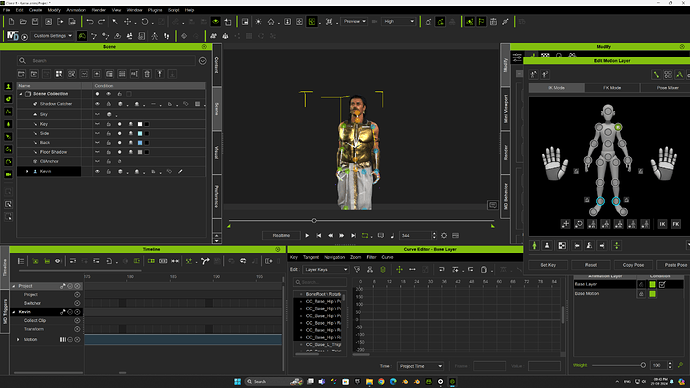The image size is (690, 388).
Task: Toggle the green Base Motion condition box
Action: [x=653, y=294]
